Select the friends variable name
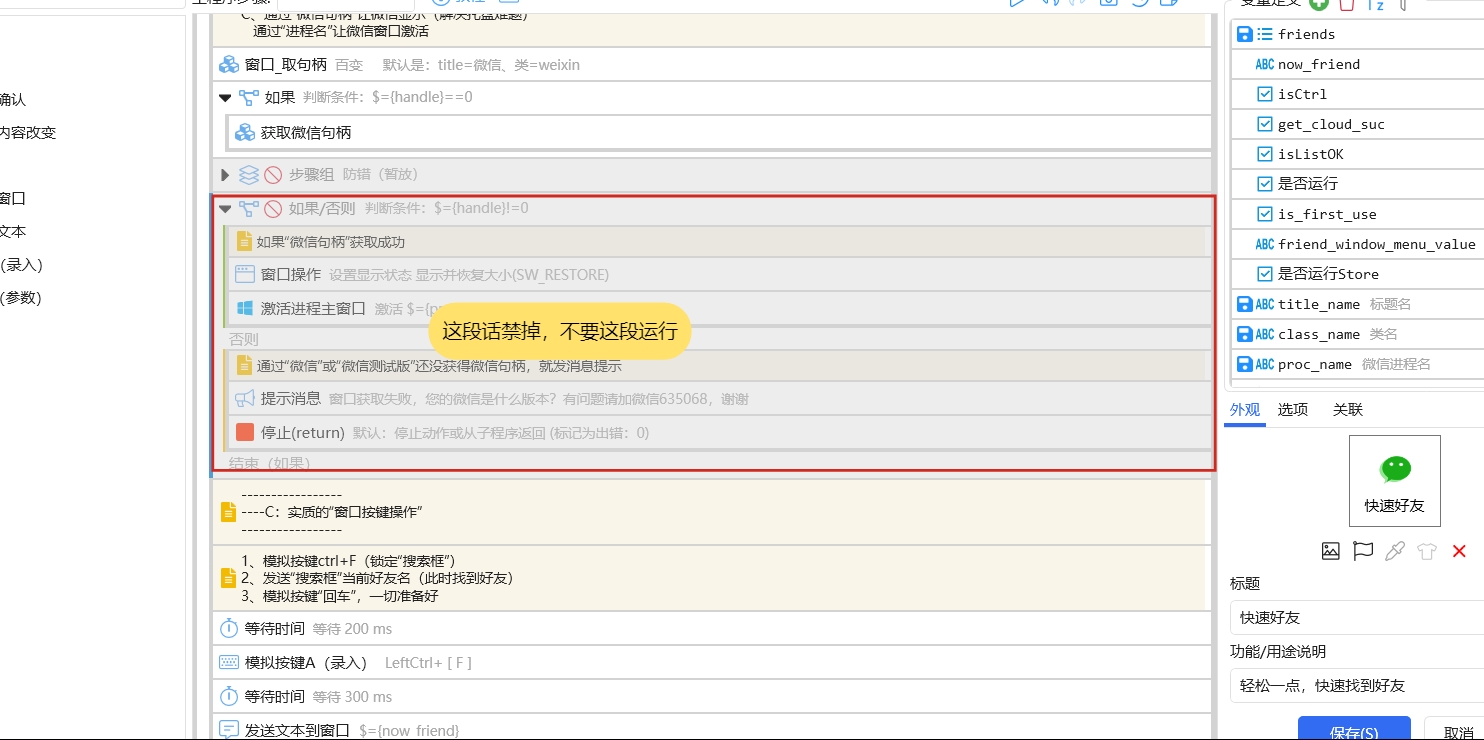Viewport: 1484px width, 740px height. pyautogui.click(x=1306, y=34)
